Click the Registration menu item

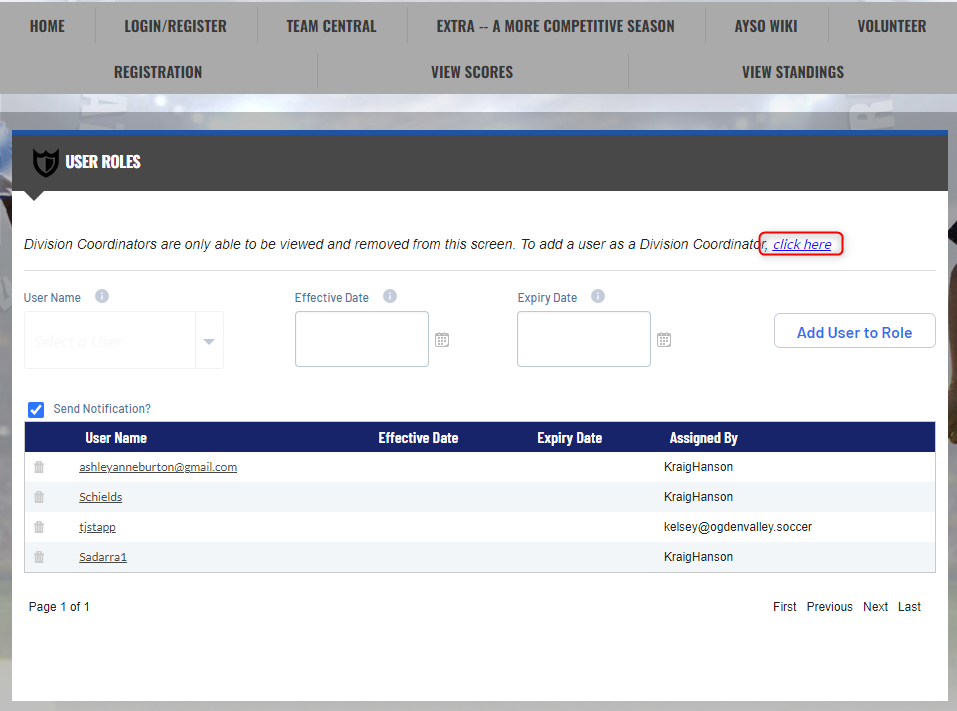158,72
